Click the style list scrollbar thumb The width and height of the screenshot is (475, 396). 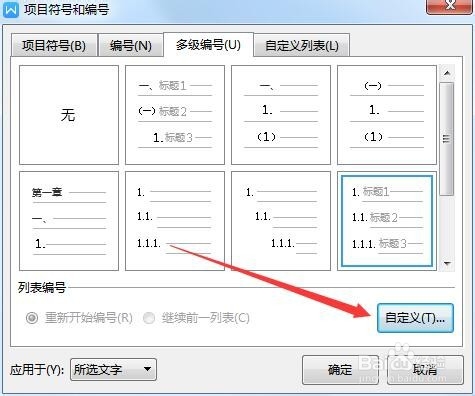coord(447,138)
